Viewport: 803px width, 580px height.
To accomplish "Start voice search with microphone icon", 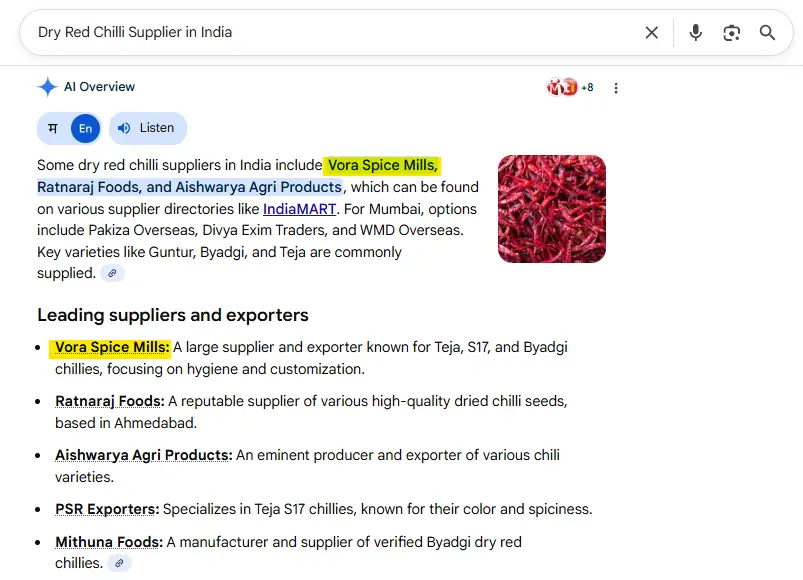I will pos(696,33).
